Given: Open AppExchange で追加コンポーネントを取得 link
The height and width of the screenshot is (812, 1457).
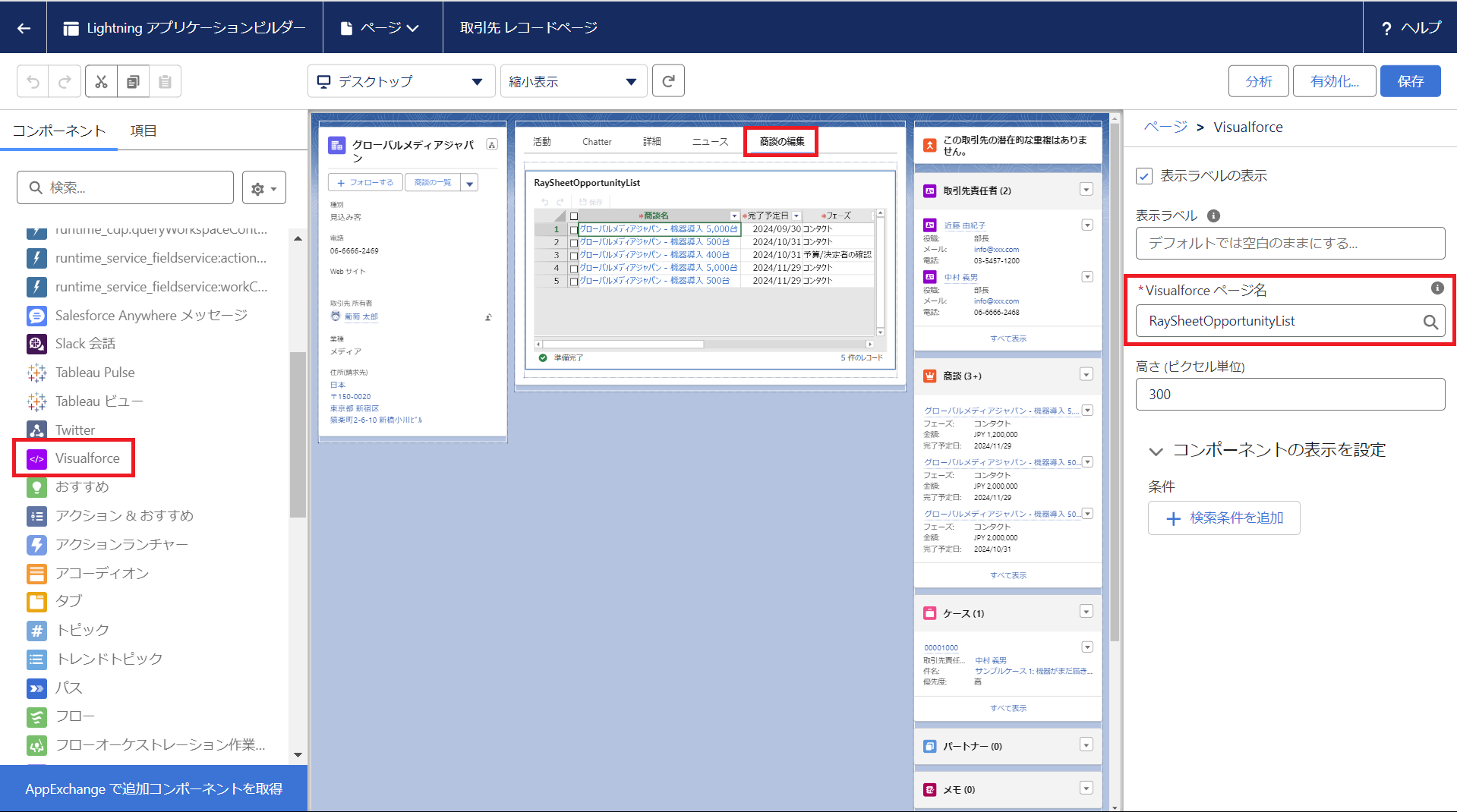Looking at the screenshot, I should pyautogui.click(x=153, y=789).
